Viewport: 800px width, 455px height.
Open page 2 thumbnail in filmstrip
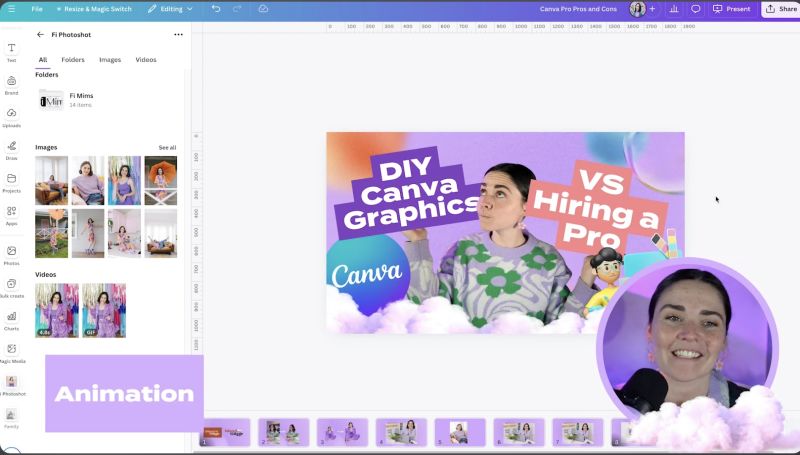coord(284,433)
